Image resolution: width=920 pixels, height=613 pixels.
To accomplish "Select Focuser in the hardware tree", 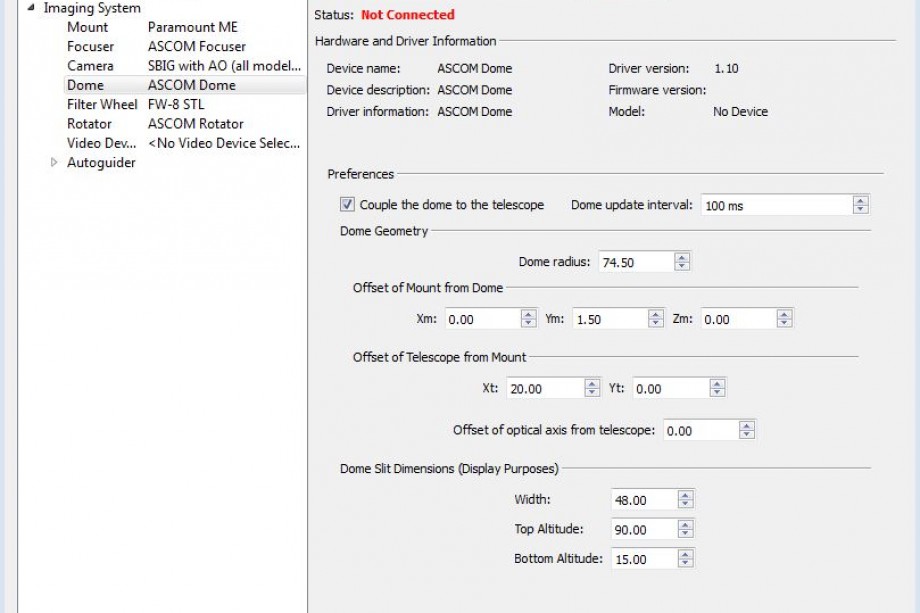I will point(90,46).
